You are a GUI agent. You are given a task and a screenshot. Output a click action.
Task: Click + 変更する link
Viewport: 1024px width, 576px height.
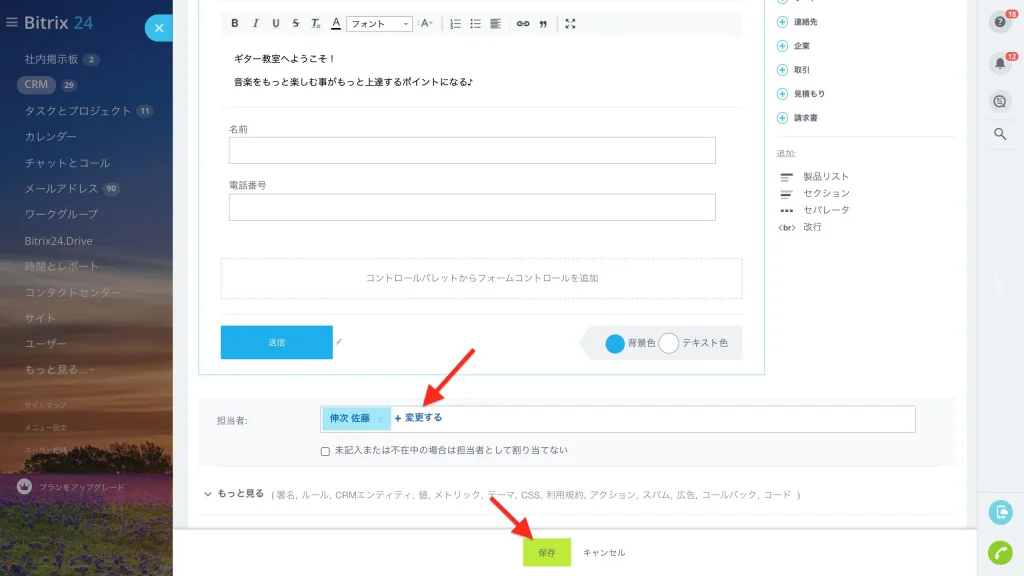pos(419,418)
